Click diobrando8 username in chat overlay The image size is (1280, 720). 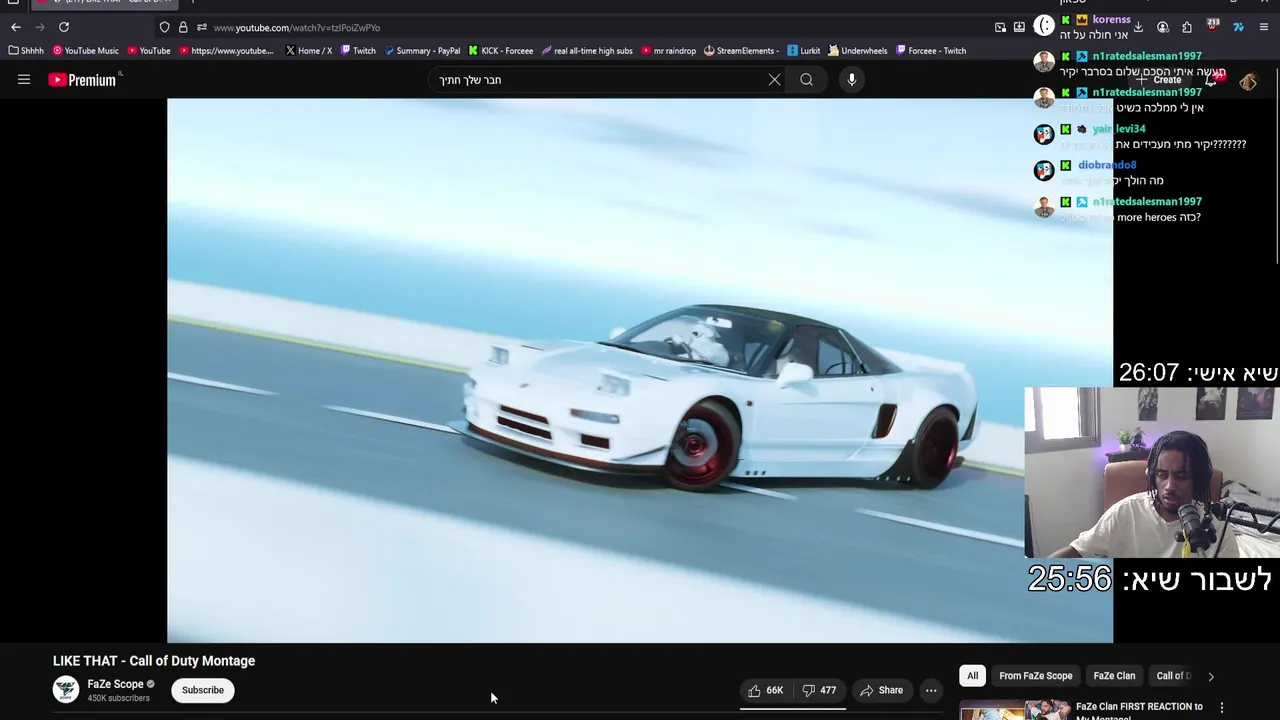point(1107,165)
